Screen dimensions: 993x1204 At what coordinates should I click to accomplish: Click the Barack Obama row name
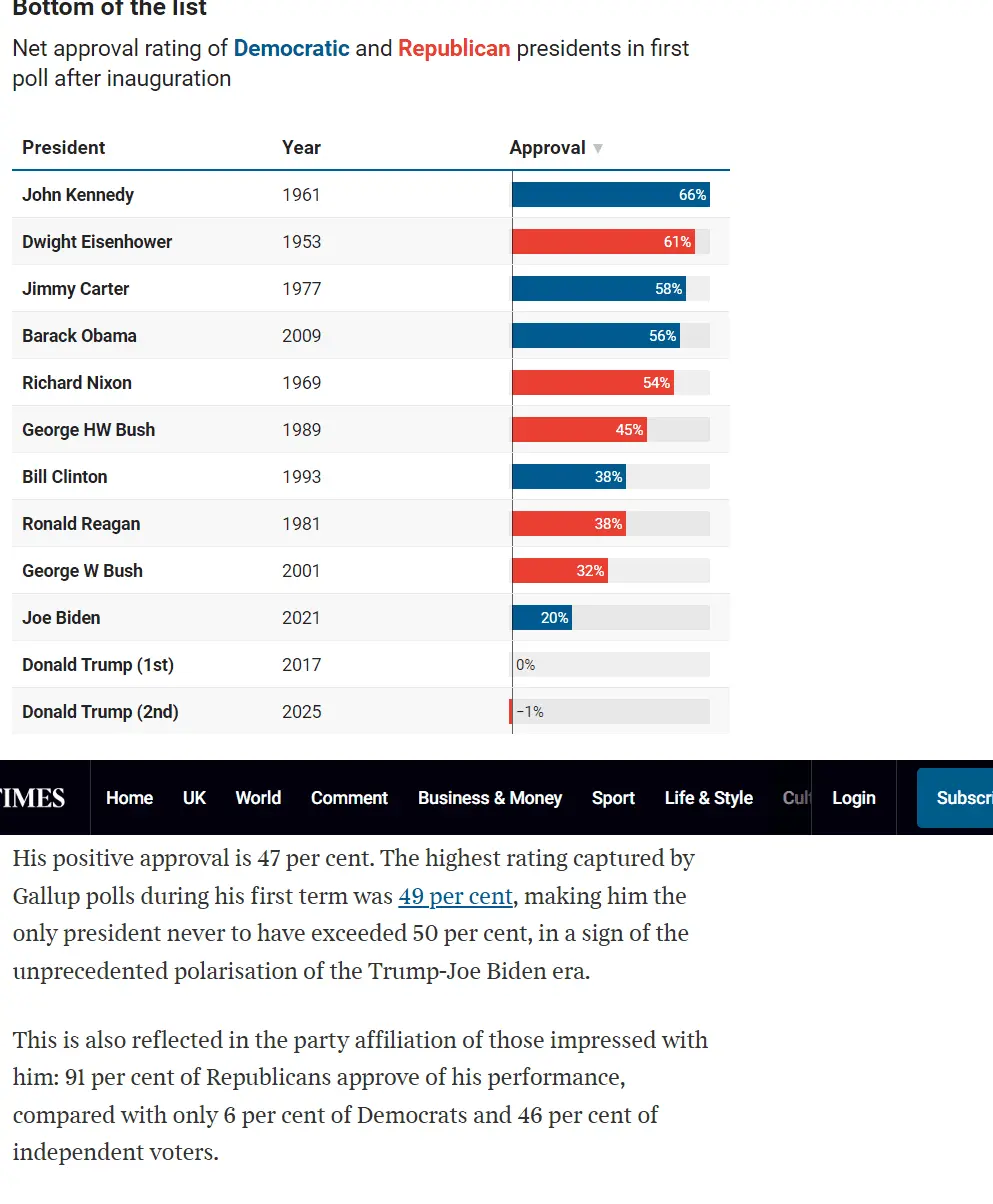[x=80, y=336]
